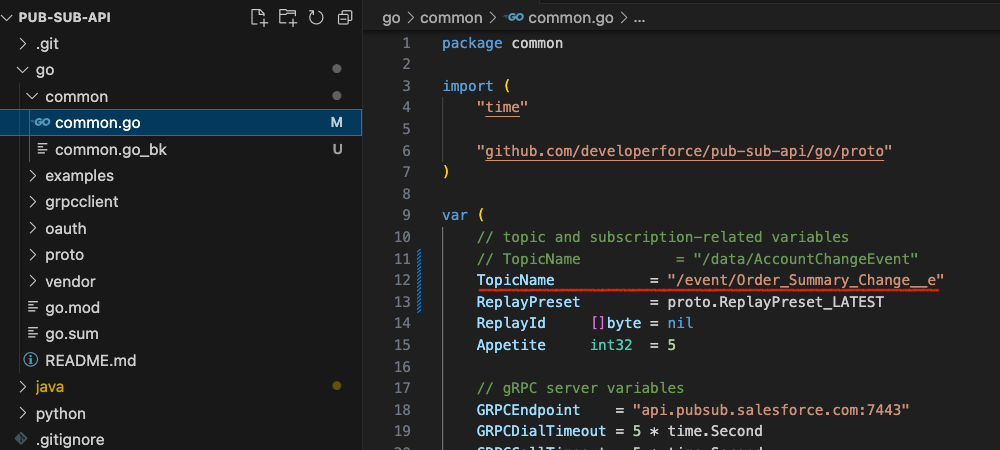Image resolution: width=1000 pixels, height=450 pixels.
Task: Collapse all folders in explorer
Action: coord(345,17)
